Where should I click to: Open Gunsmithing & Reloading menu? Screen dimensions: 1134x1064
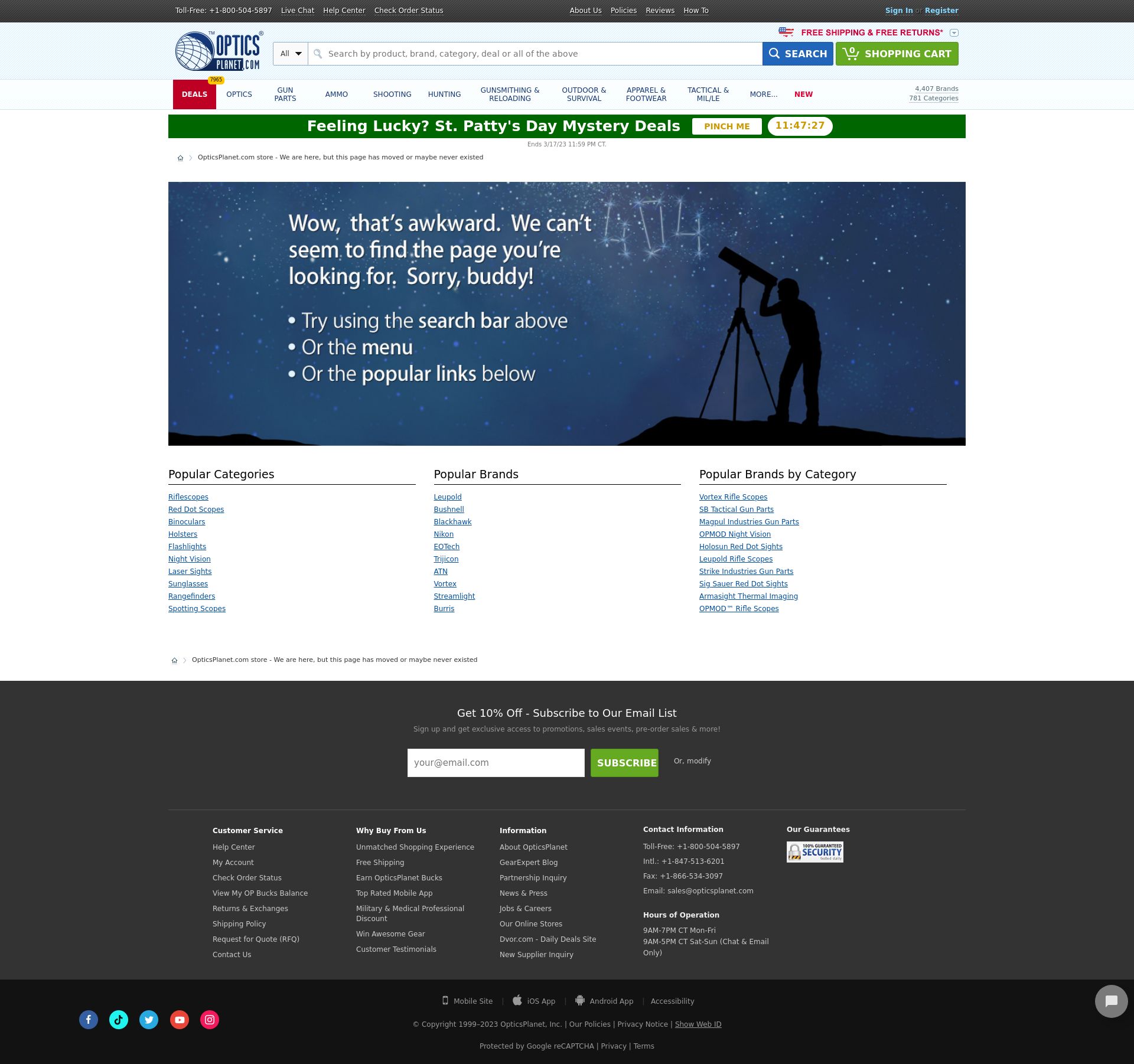pyautogui.click(x=510, y=94)
